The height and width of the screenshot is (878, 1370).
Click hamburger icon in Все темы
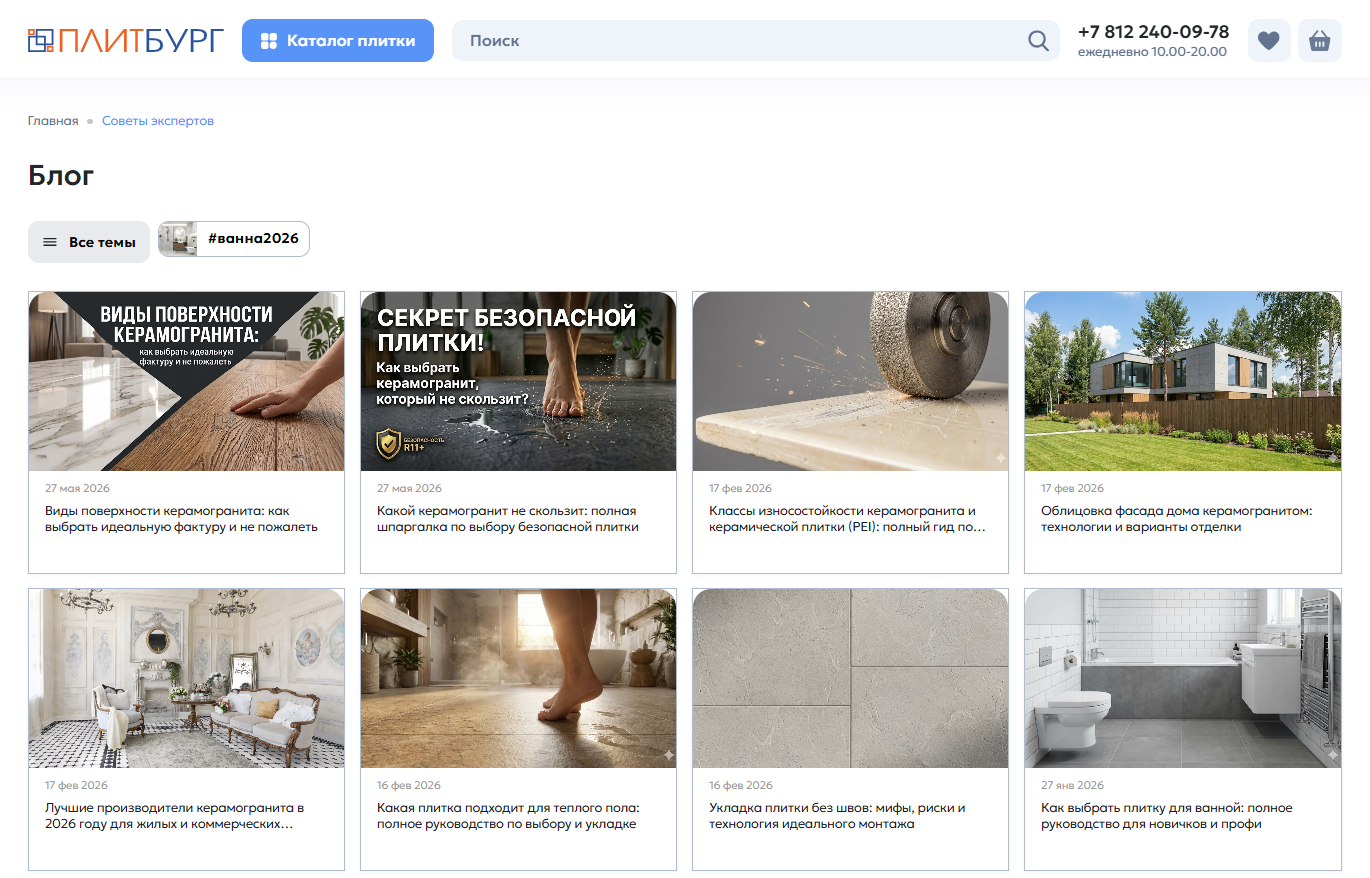tap(49, 242)
